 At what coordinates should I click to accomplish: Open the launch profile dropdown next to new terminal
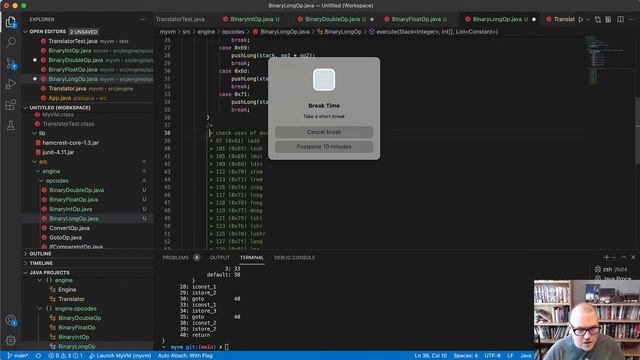coord(613,258)
